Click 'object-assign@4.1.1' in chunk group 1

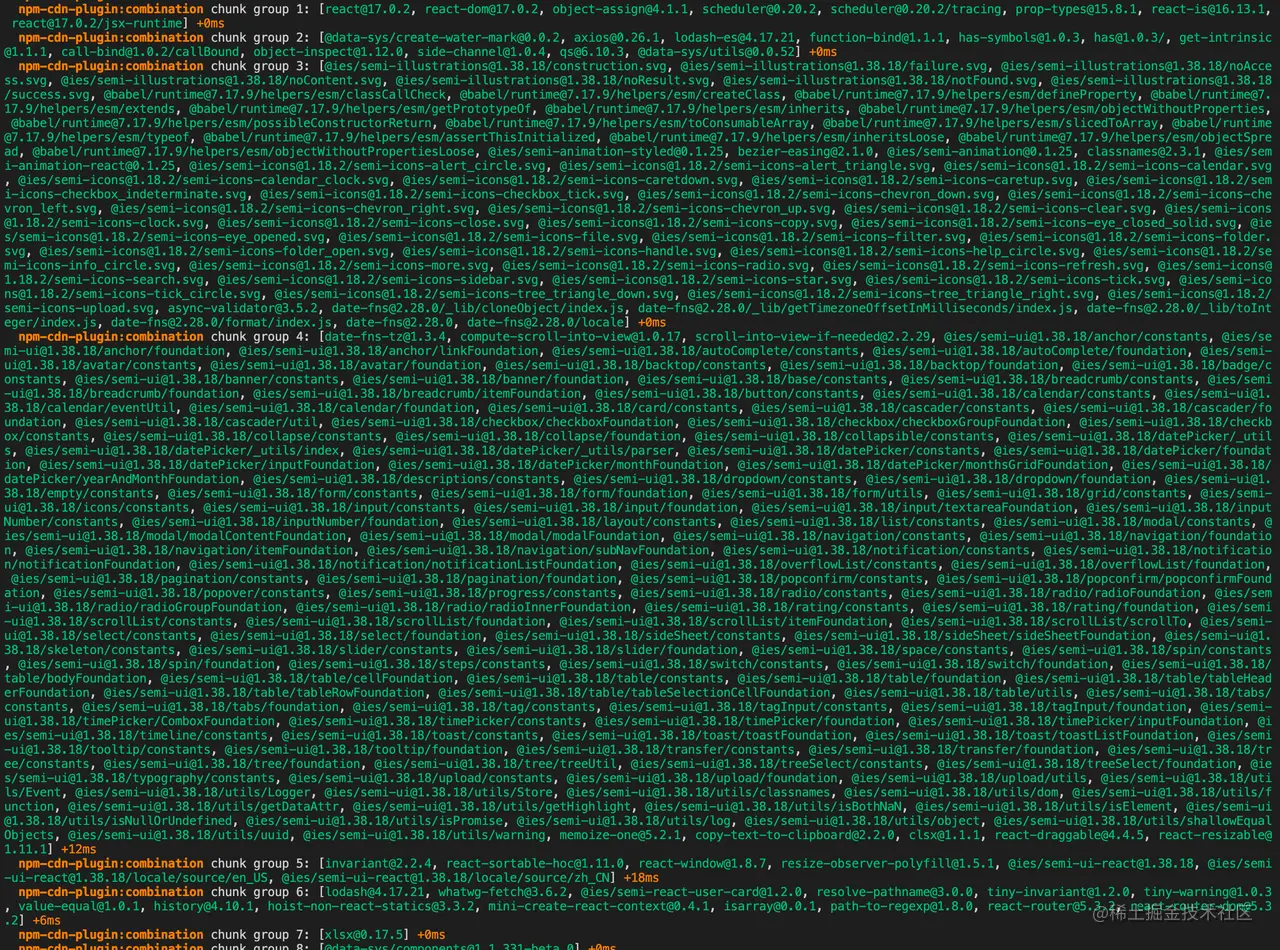(622, 9)
